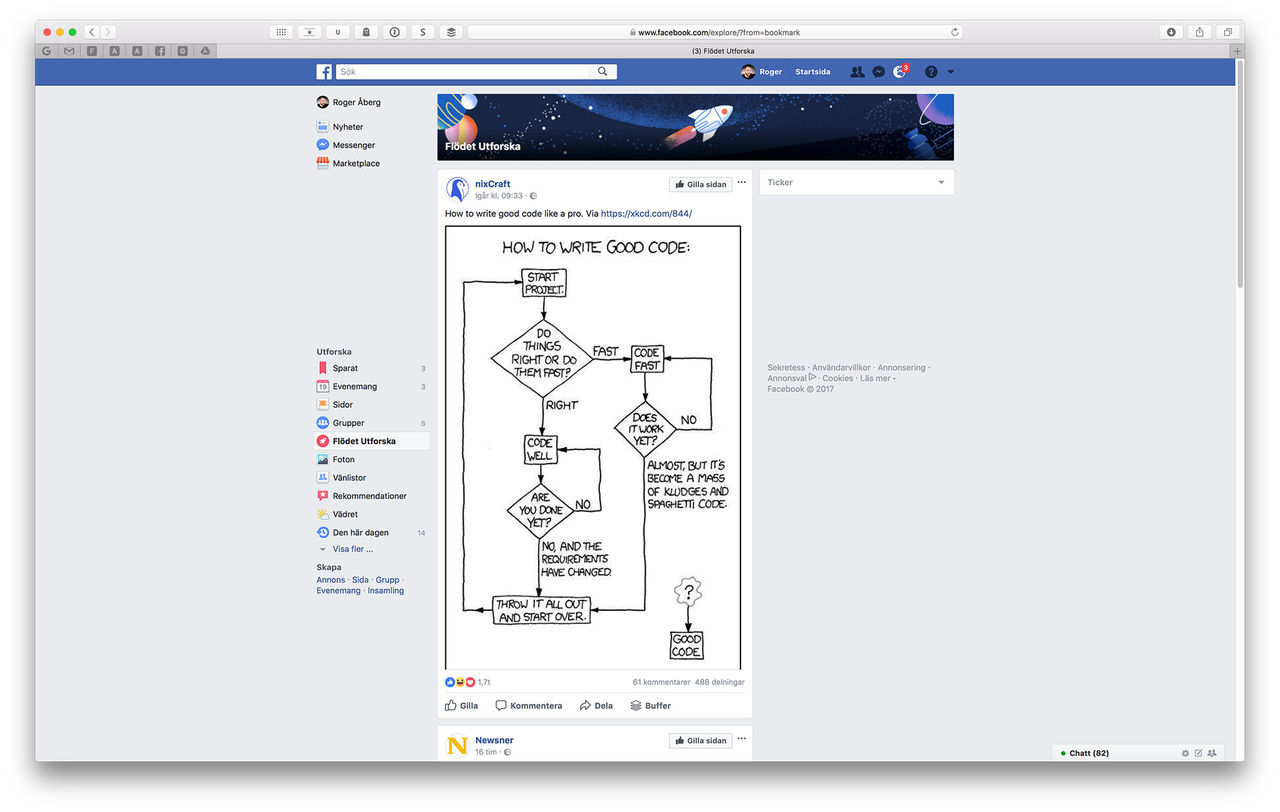This screenshot has width=1280, height=812.
Task: Open the pinned Facebook tab
Action: [x=160, y=51]
